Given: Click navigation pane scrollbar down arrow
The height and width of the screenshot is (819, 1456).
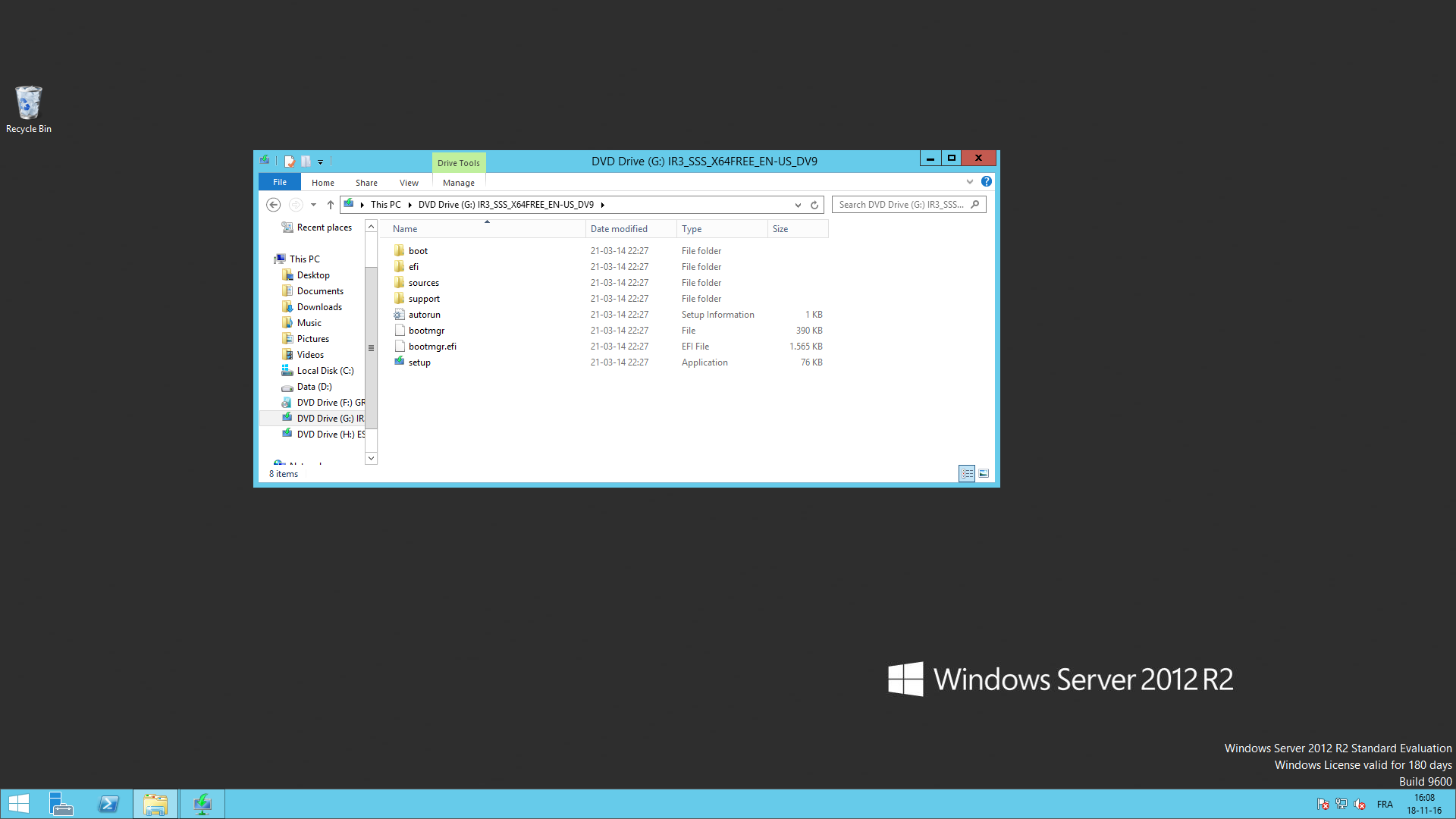Looking at the screenshot, I should (371, 458).
